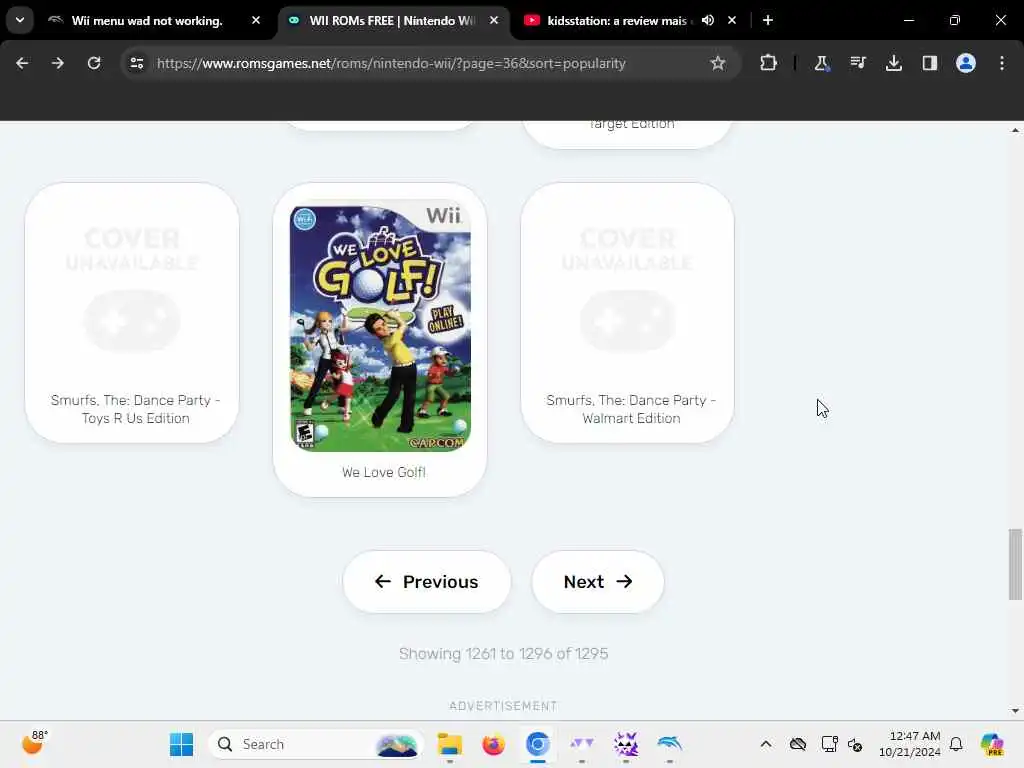Close the Wii menu wad tab

click(256, 20)
